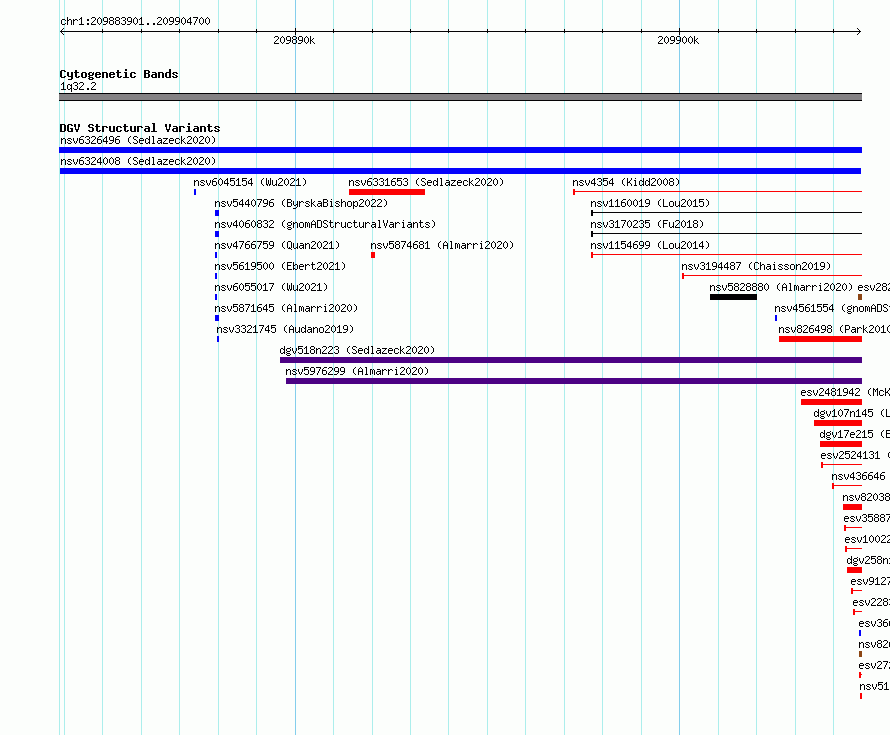Select nsv6055017 (Wu2021) label

271,287
